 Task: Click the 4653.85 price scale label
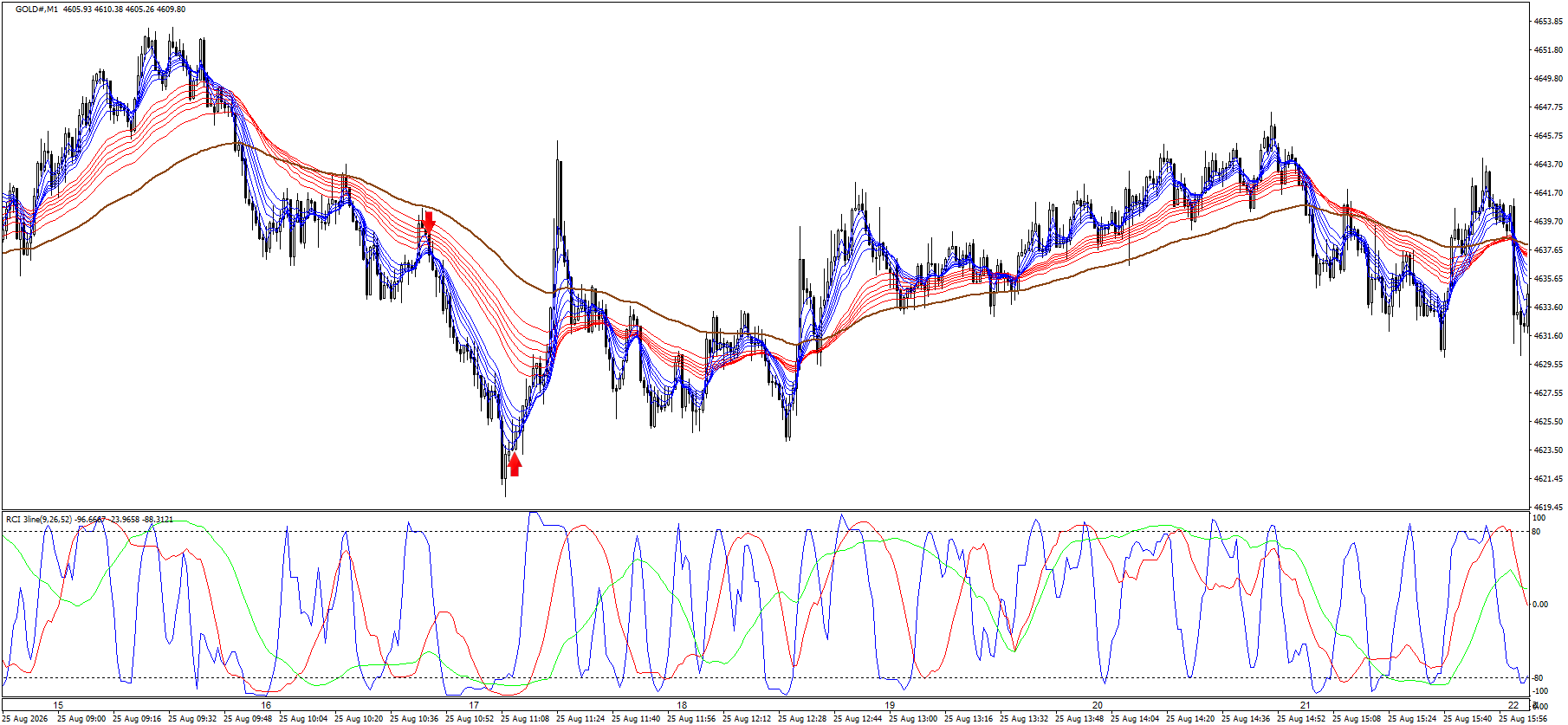[x=1548, y=22]
